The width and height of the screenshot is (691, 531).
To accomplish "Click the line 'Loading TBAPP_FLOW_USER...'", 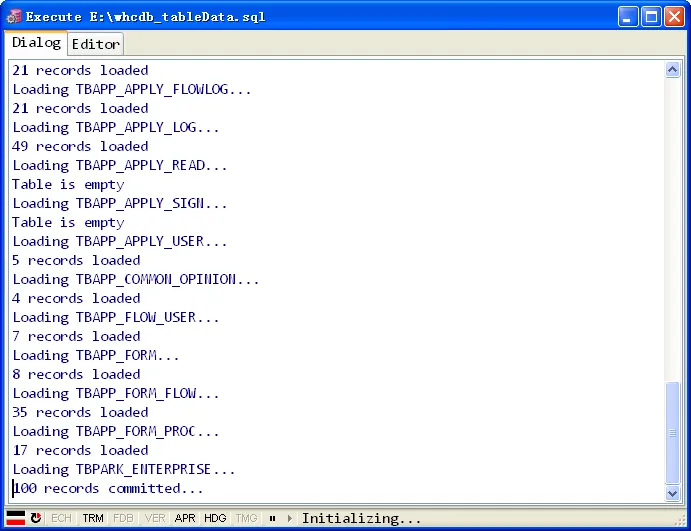I will 116,317.
